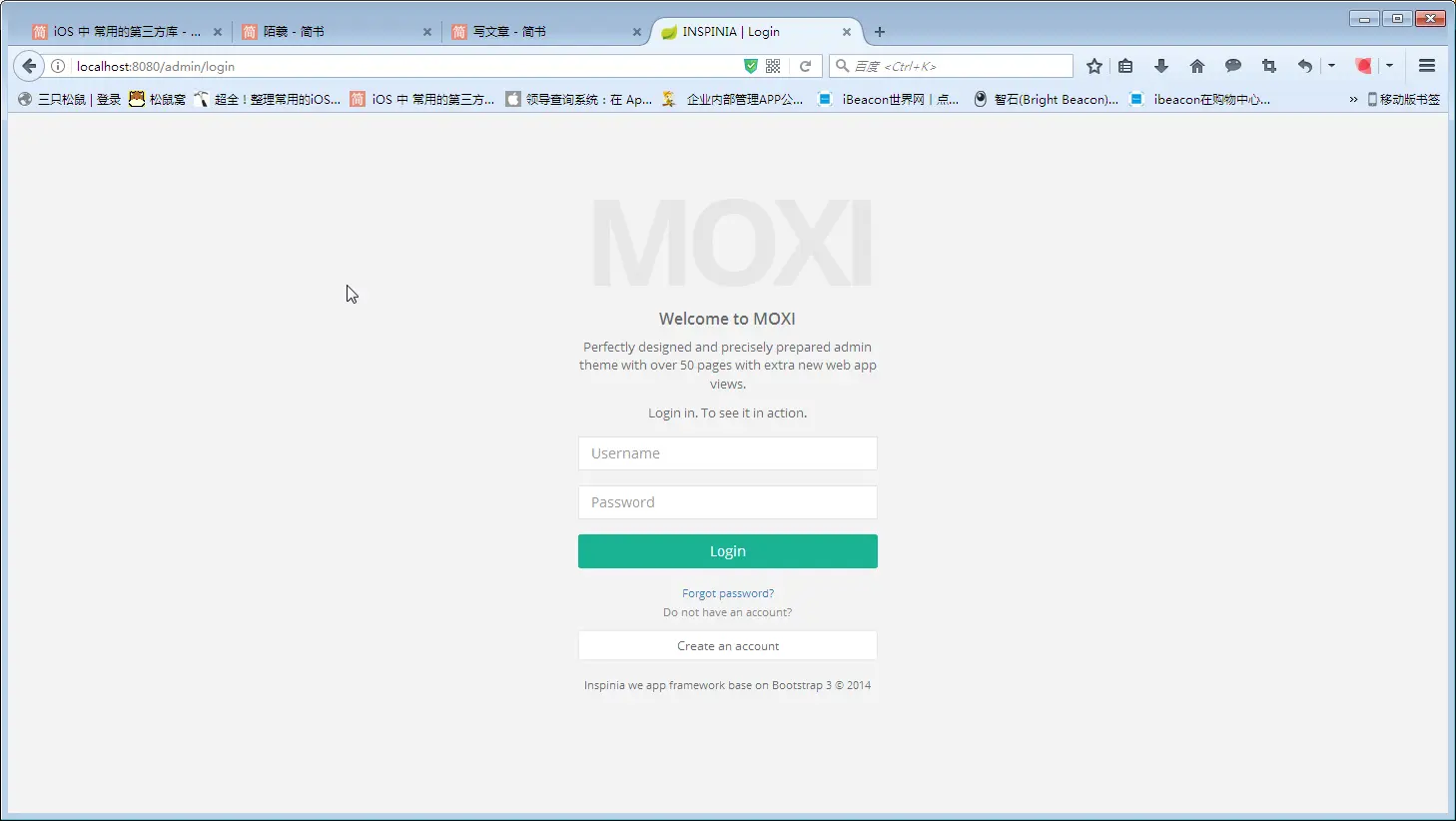Expand the dropdown beside the red extension icon
The width and height of the screenshot is (1456, 821).
point(1389,66)
